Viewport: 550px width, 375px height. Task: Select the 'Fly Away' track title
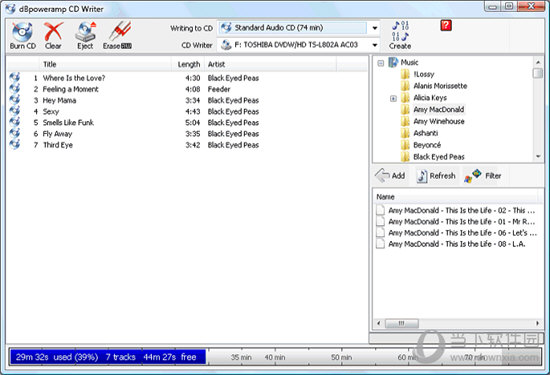[x=57, y=134]
